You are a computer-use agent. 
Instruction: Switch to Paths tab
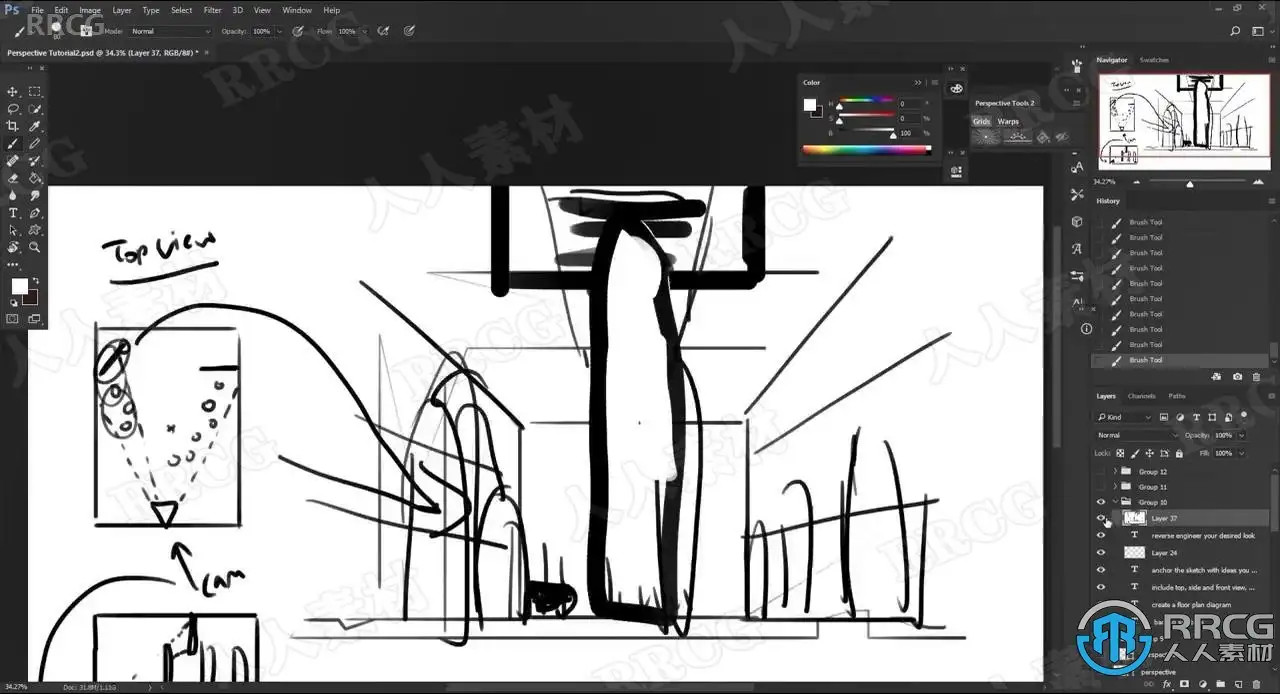1177,396
